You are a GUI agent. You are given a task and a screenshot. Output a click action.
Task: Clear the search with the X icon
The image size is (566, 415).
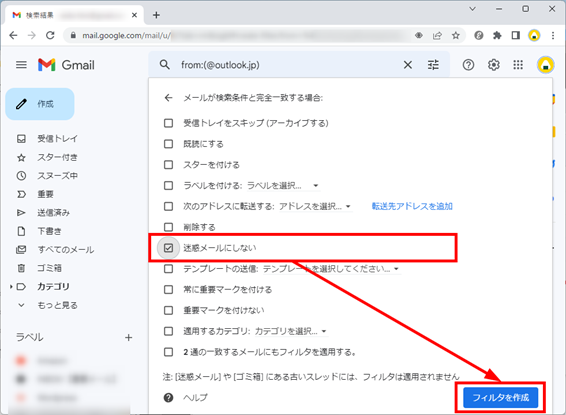[408, 65]
